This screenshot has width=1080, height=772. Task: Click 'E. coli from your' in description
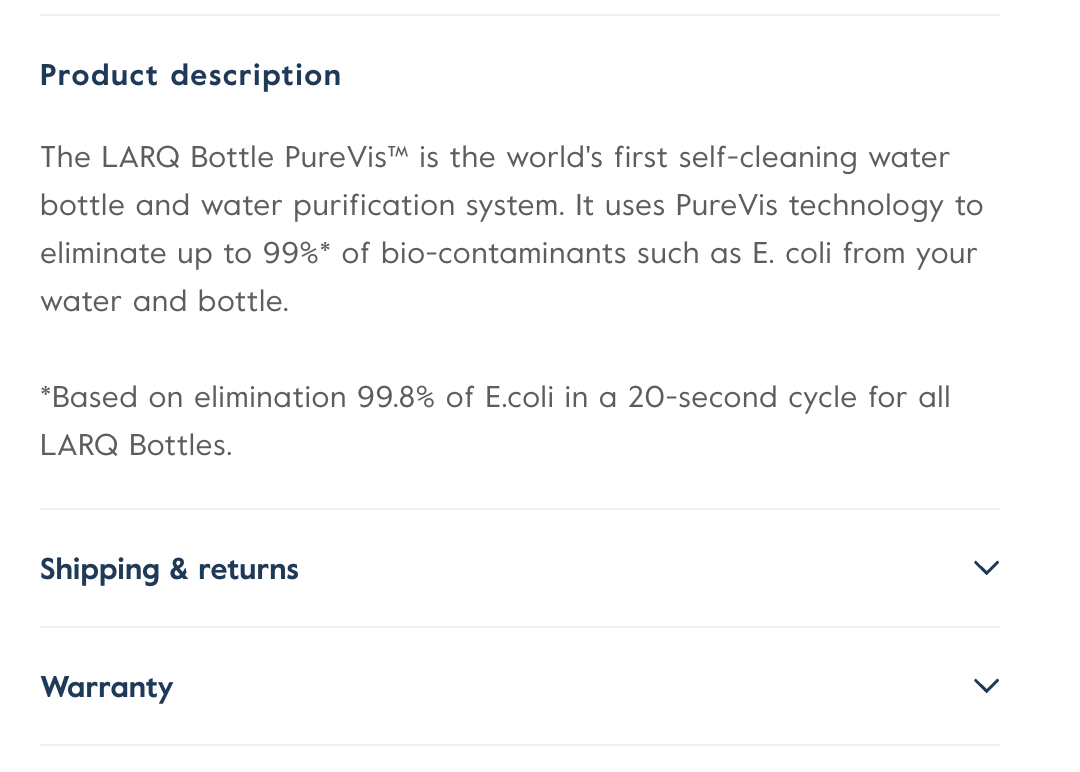(865, 253)
